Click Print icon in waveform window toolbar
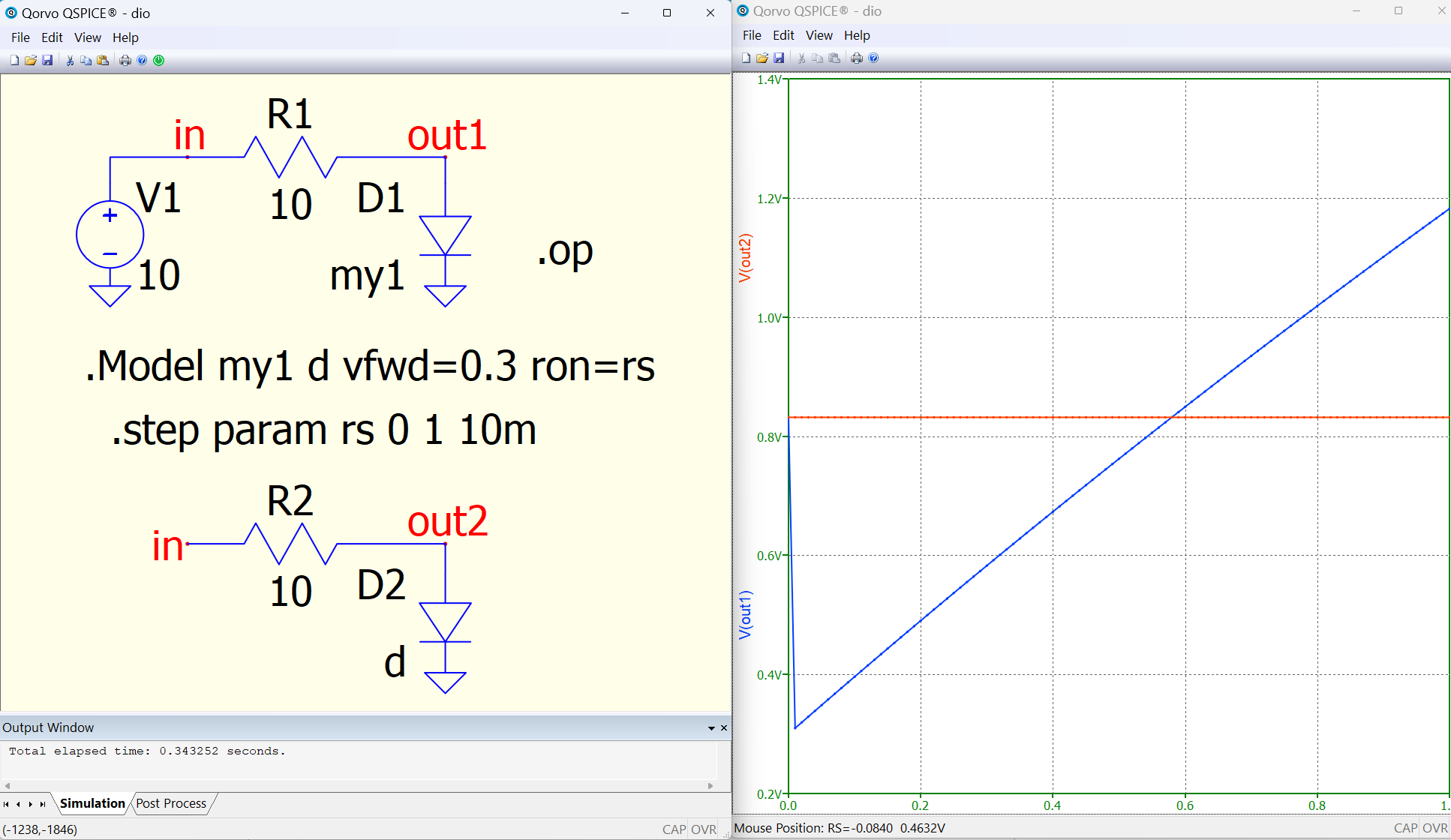Image resolution: width=1451 pixels, height=840 pixels. [857, 58]
